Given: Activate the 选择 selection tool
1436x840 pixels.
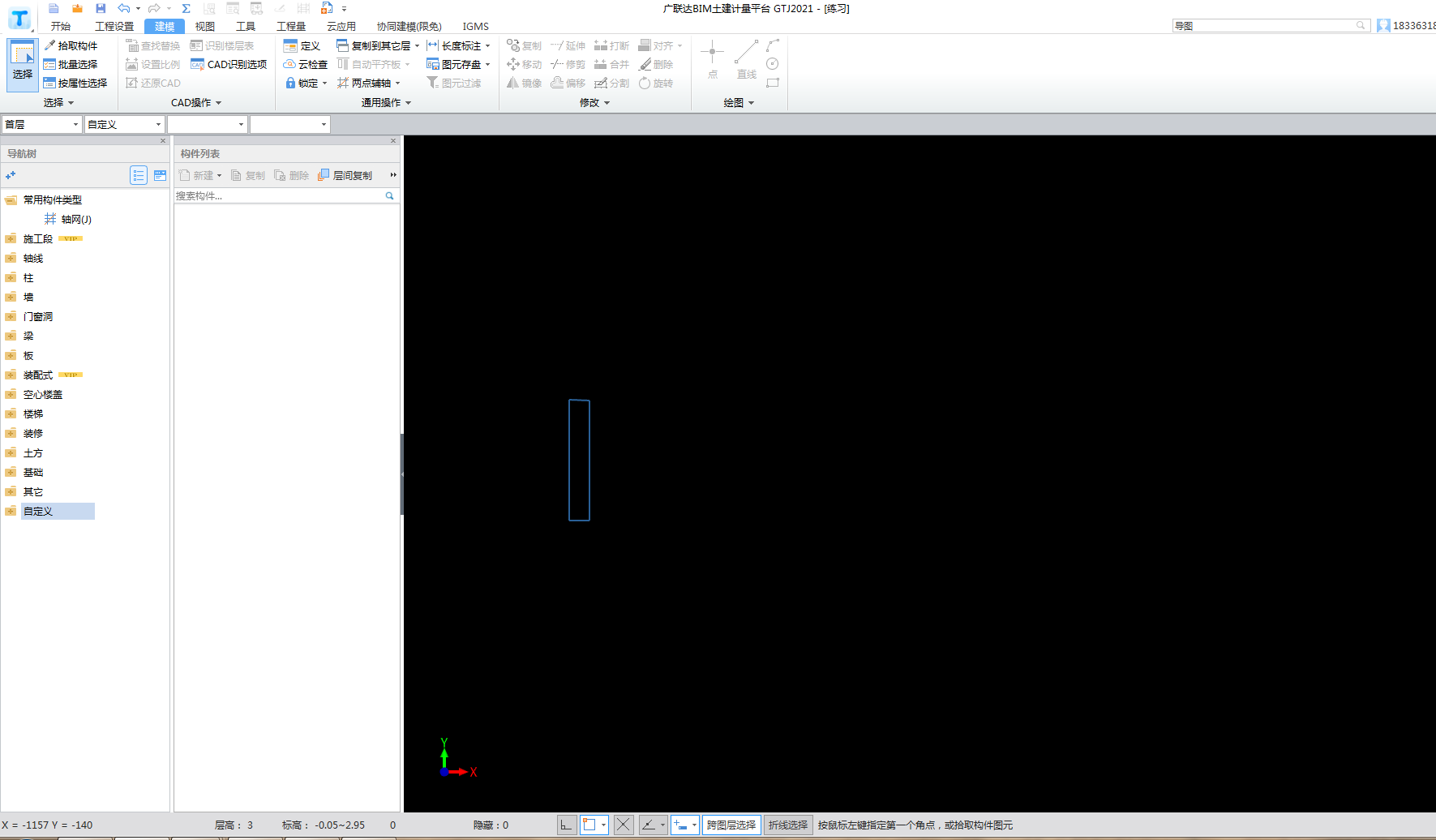Looking at the screenshot, I should coord(22,63).
